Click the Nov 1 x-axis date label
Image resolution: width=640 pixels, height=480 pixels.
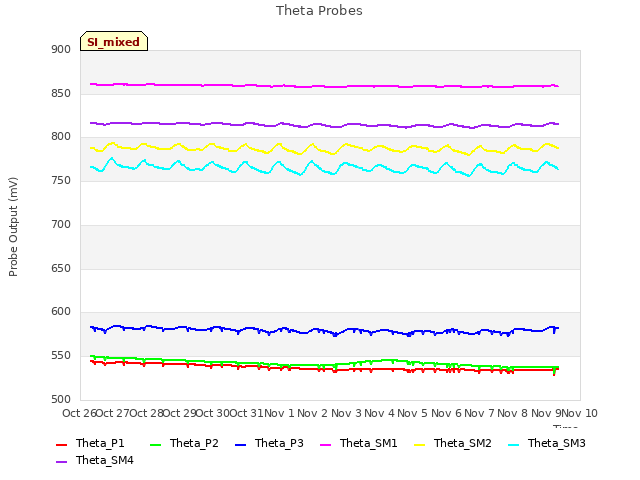click(279, 413)
